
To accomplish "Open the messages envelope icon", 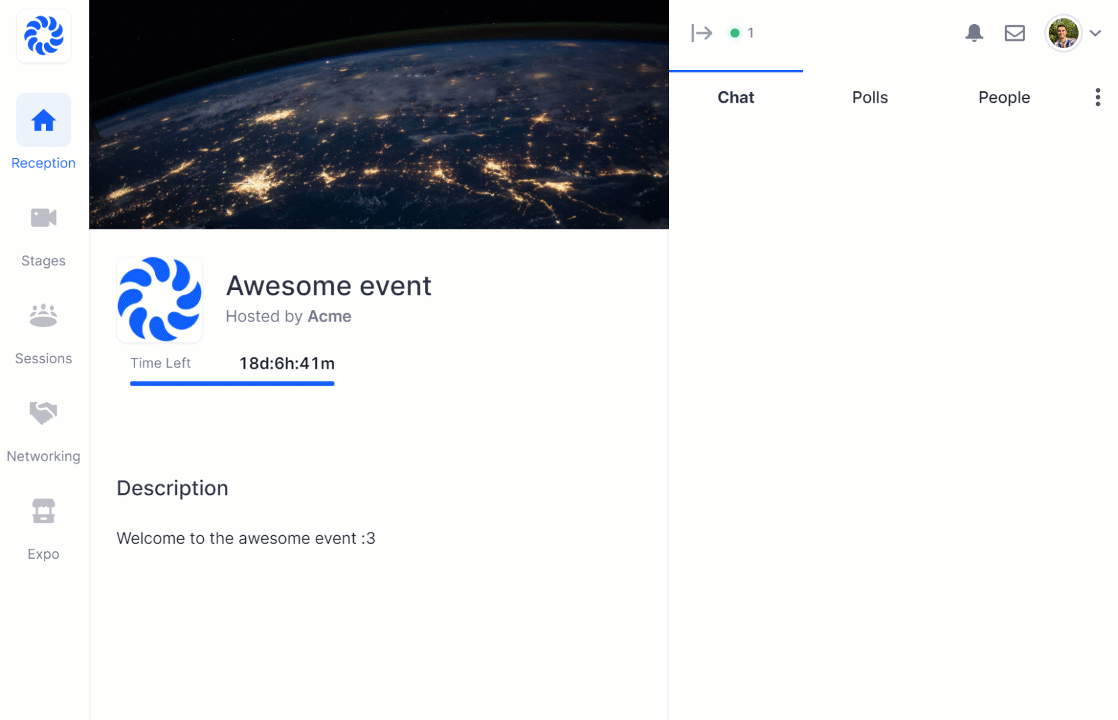I will [x=1015, y=33].
